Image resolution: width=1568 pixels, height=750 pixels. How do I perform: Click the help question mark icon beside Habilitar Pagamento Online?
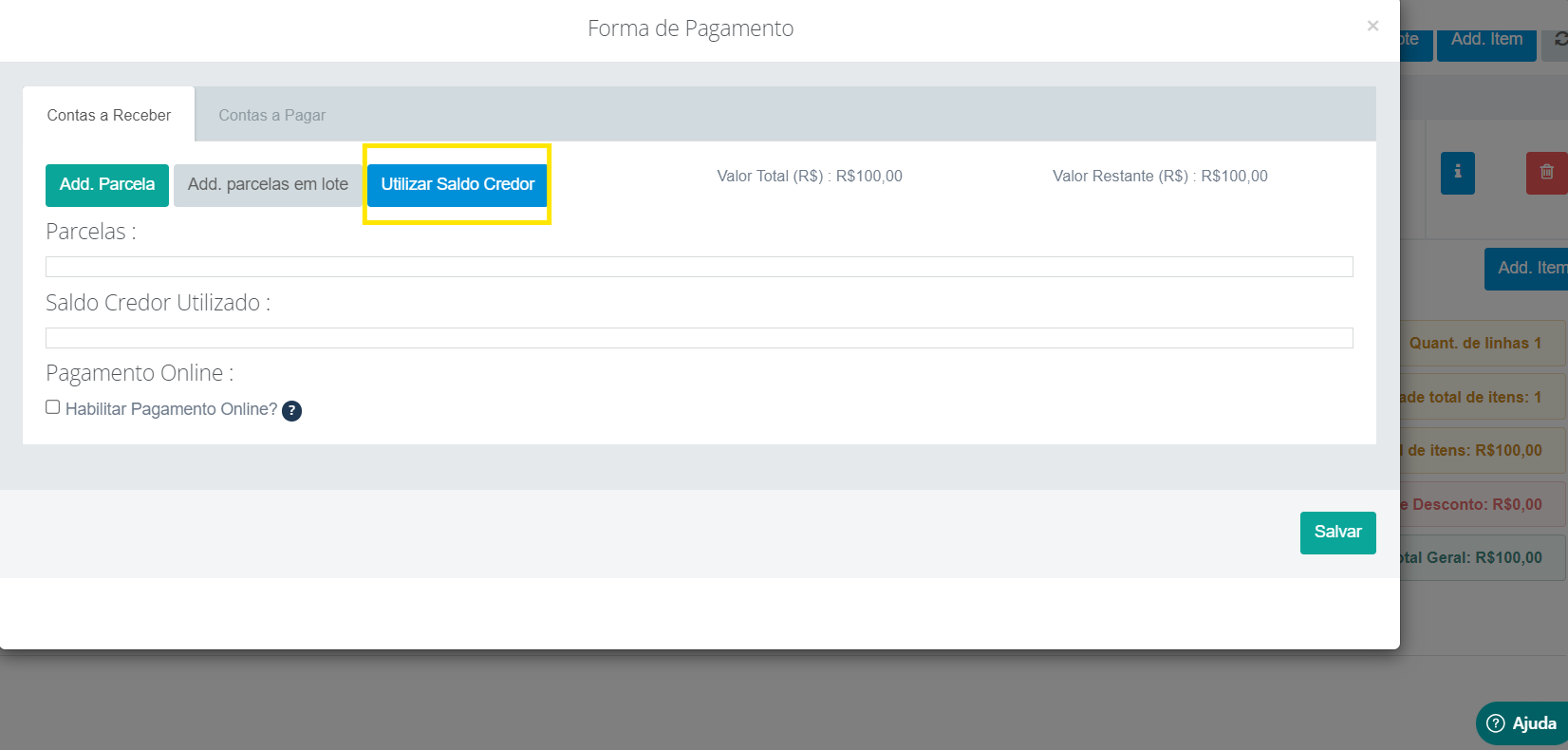click(292, 411)
